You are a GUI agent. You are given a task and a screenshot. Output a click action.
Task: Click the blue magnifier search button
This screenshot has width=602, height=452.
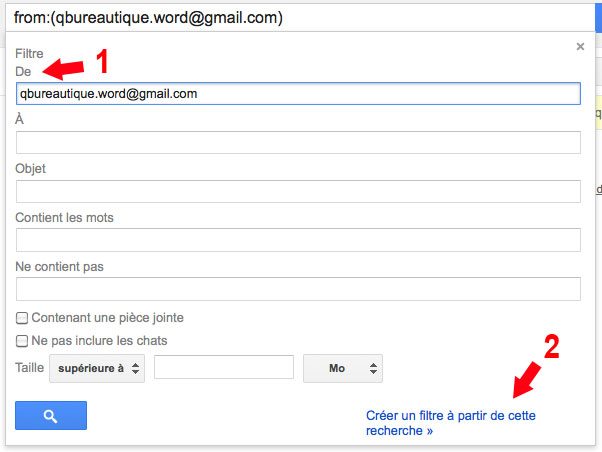(x=51, y=415)
